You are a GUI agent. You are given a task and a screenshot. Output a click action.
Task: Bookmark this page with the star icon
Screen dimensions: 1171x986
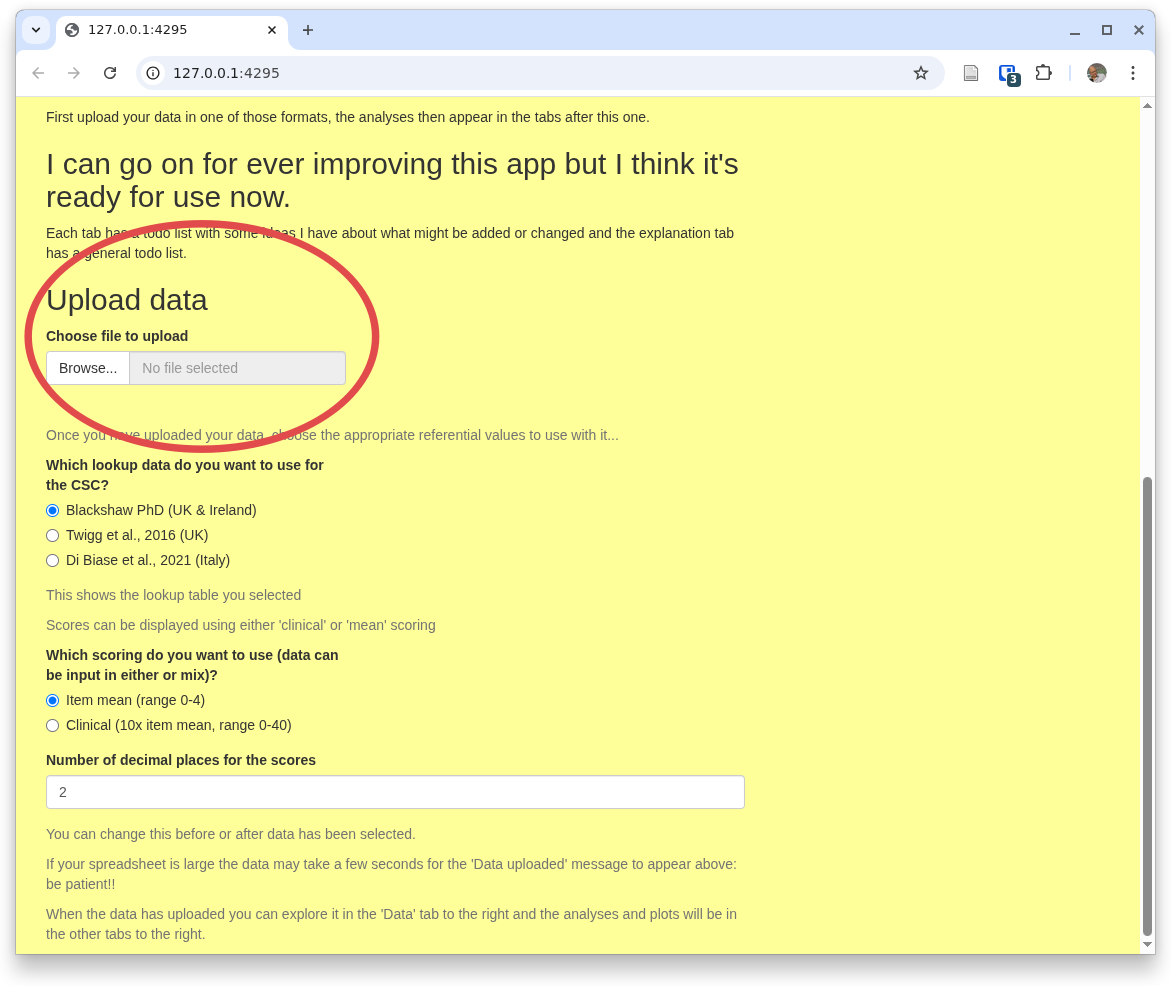point(920,73)
